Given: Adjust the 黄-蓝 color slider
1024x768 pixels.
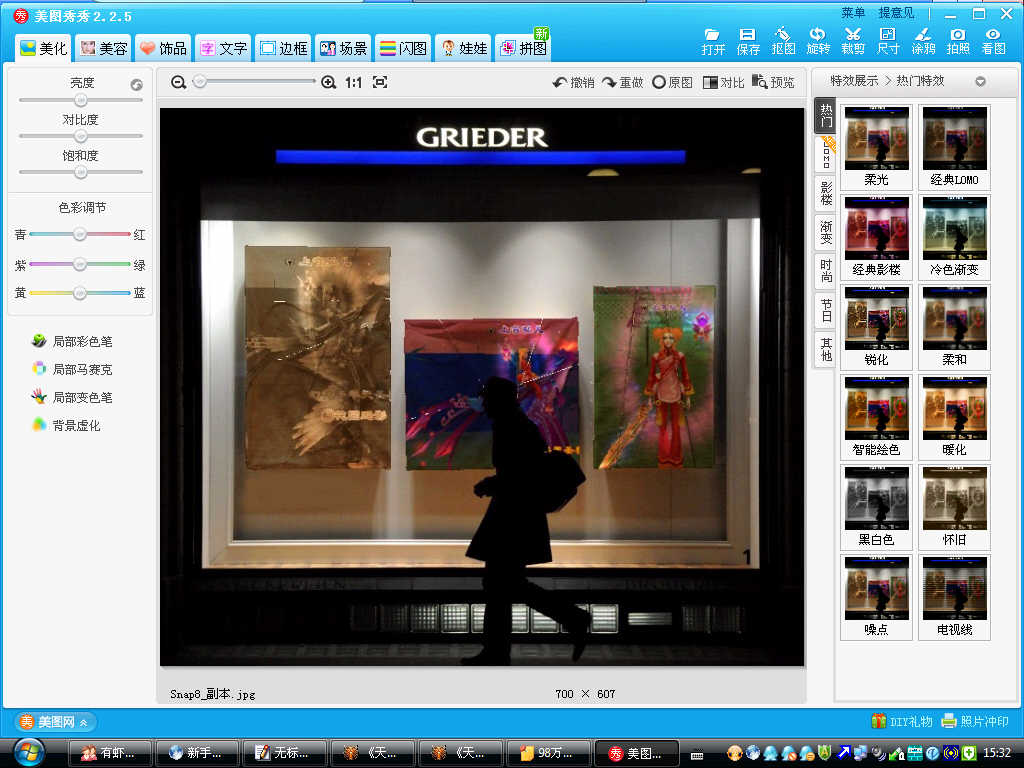Looking at the screenshot, I should coord(80,293).
